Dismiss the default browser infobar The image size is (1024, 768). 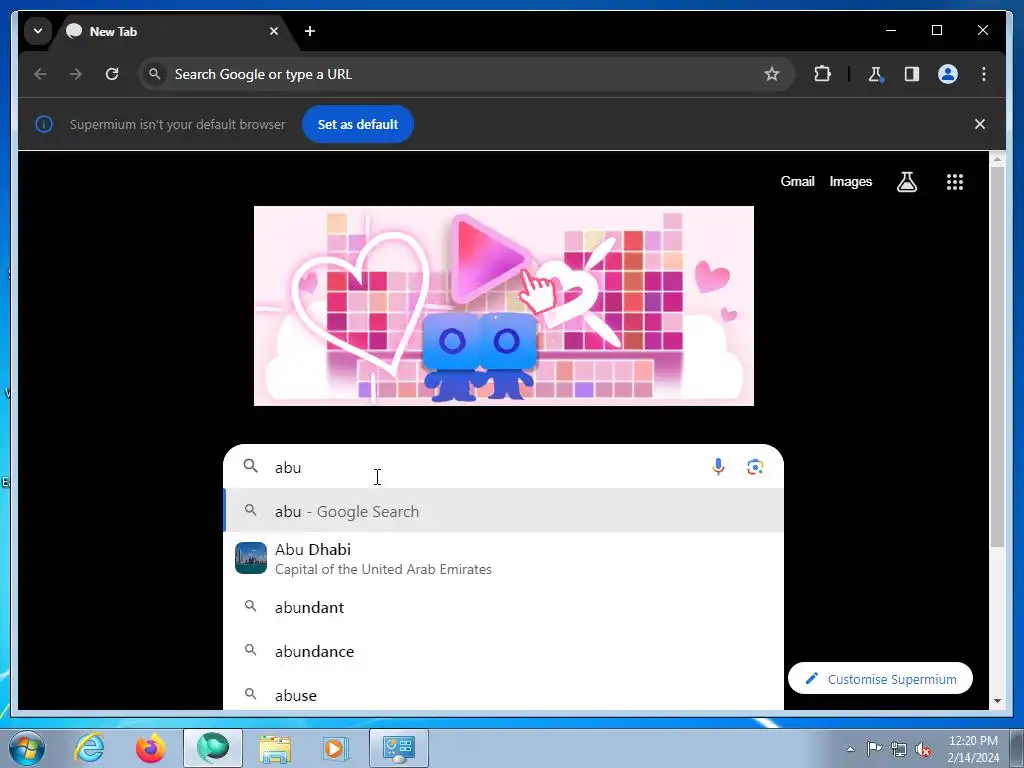point(980,124)
